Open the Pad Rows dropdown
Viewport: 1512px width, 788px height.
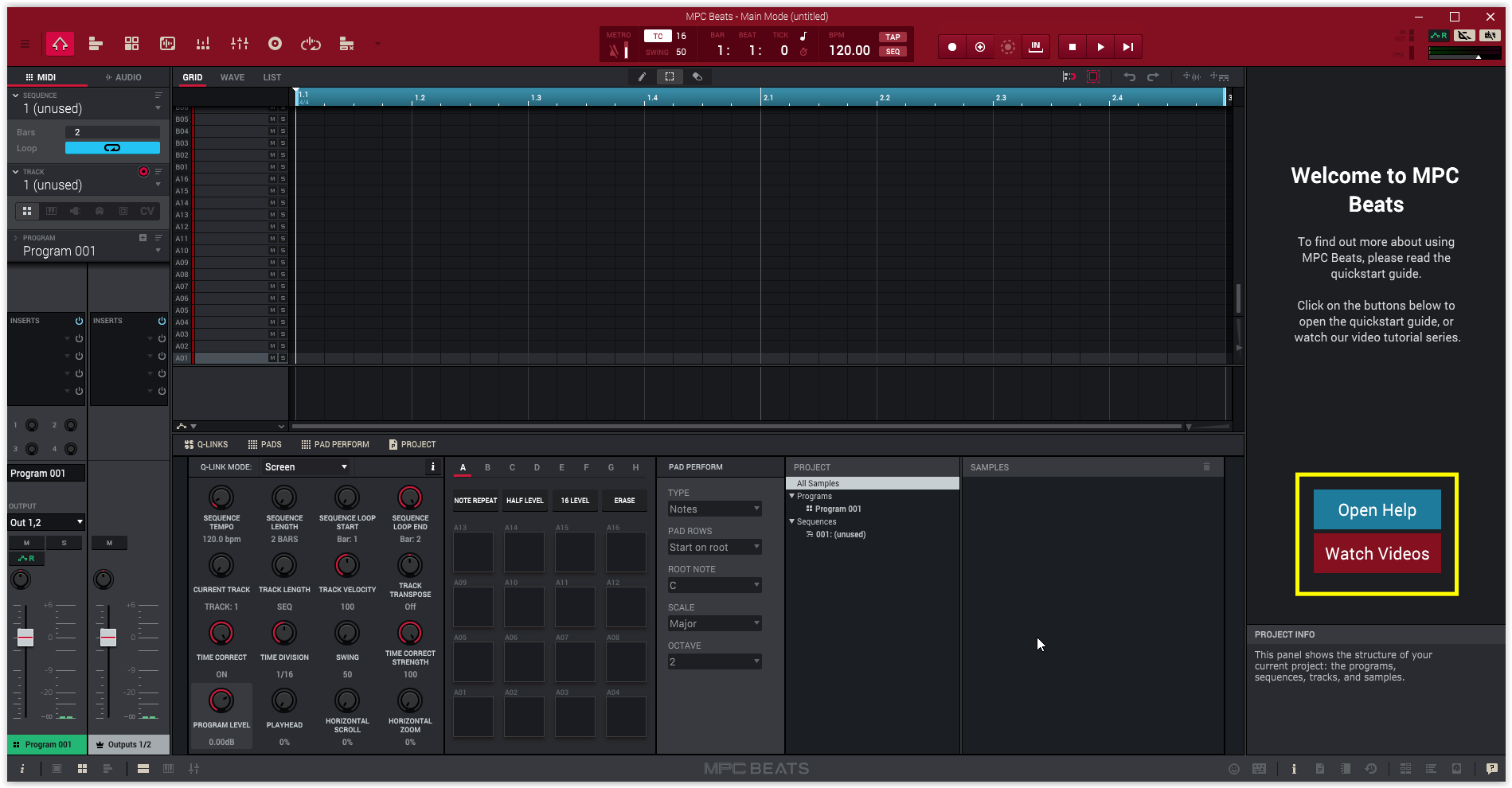(x=714, y=548)
